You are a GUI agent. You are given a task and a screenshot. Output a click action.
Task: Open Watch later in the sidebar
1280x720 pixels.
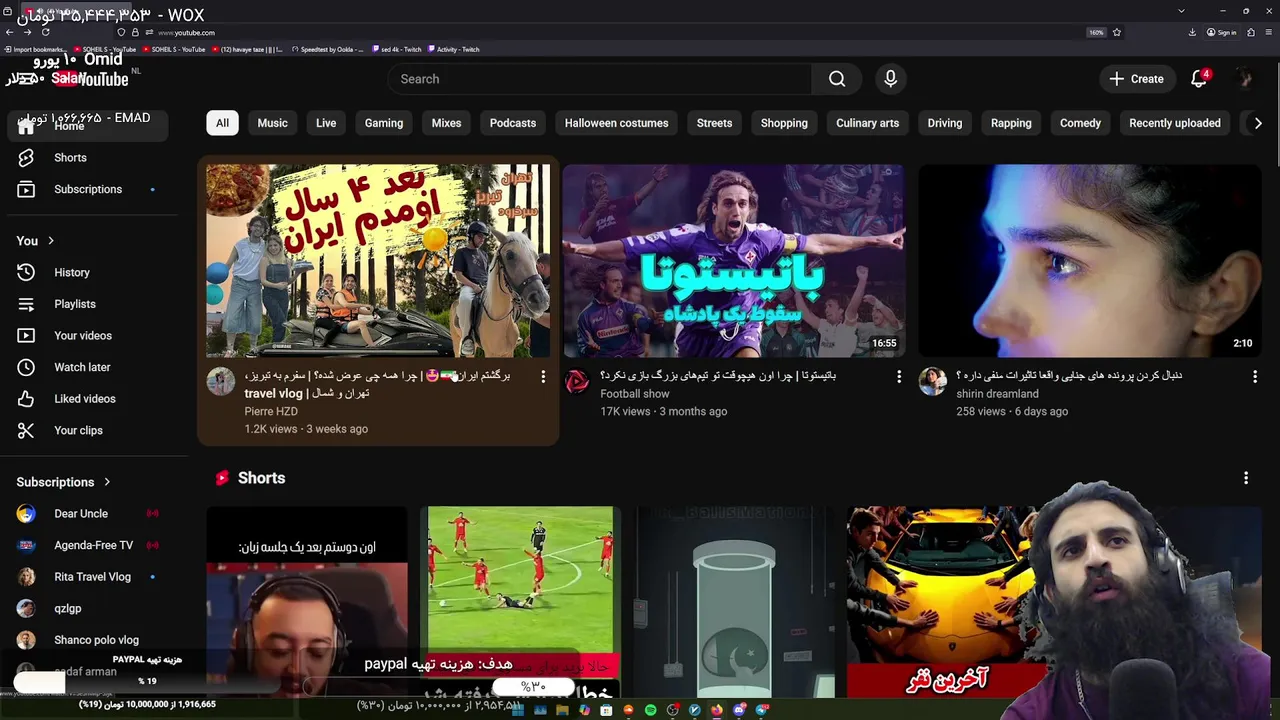tap(88, 367)
